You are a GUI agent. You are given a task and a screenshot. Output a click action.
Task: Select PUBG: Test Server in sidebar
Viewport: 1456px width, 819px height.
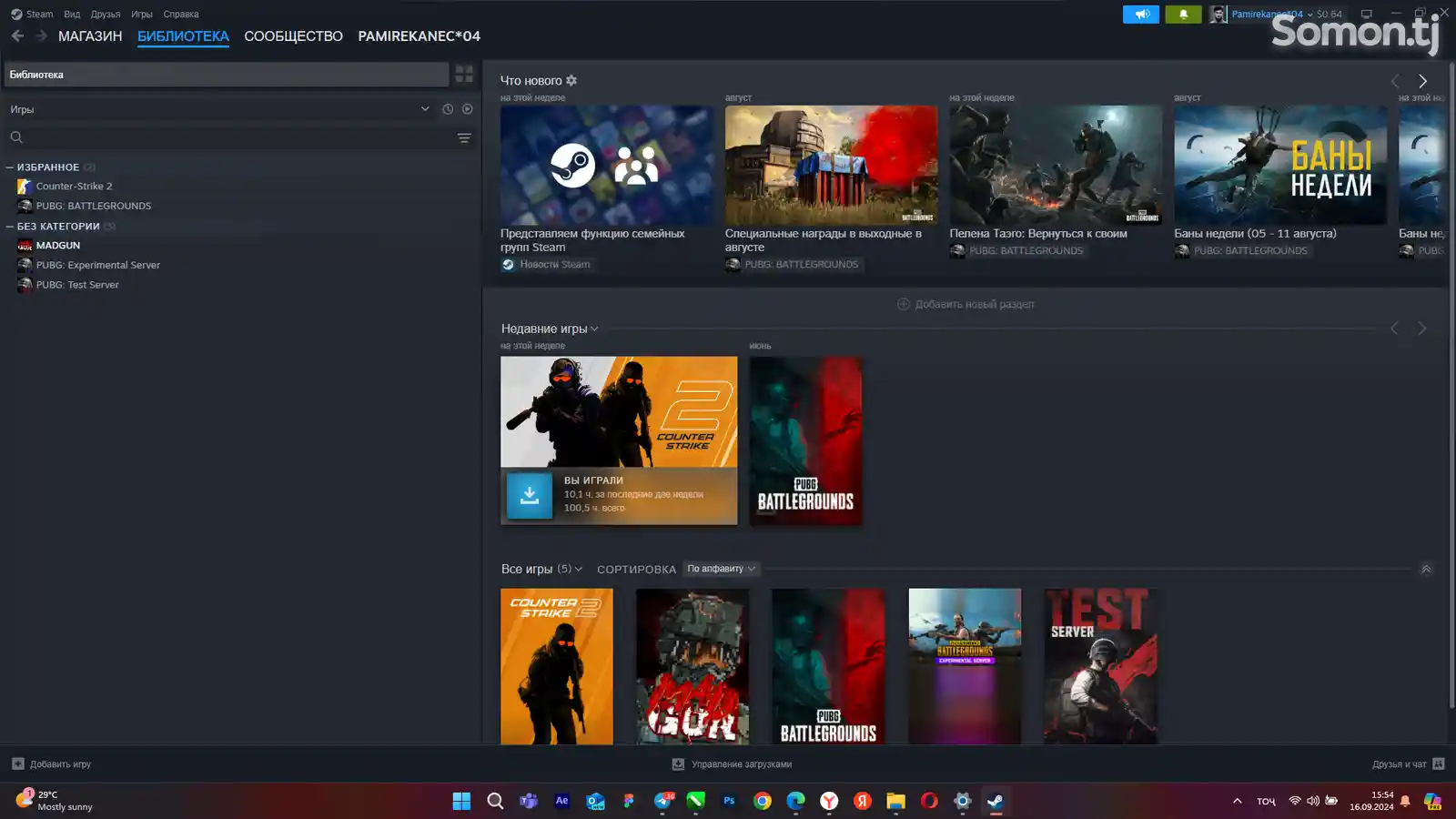pyautogui.click(x=77, y=285)
